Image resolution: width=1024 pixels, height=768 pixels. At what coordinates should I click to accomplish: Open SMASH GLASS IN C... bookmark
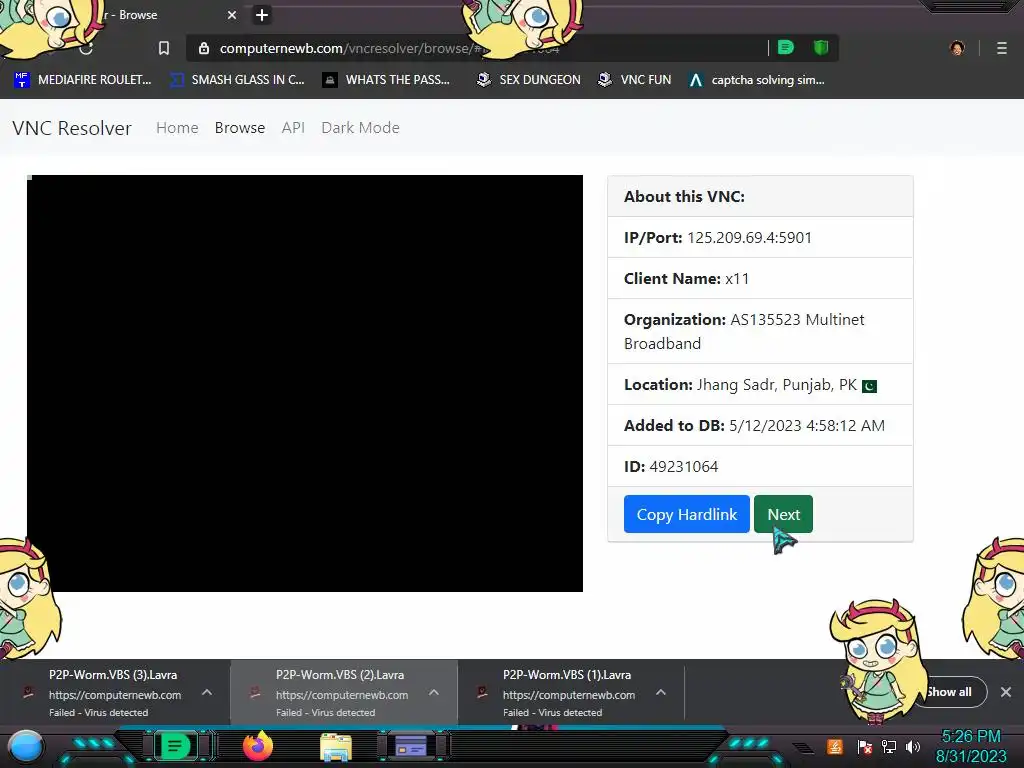(238, 80)
